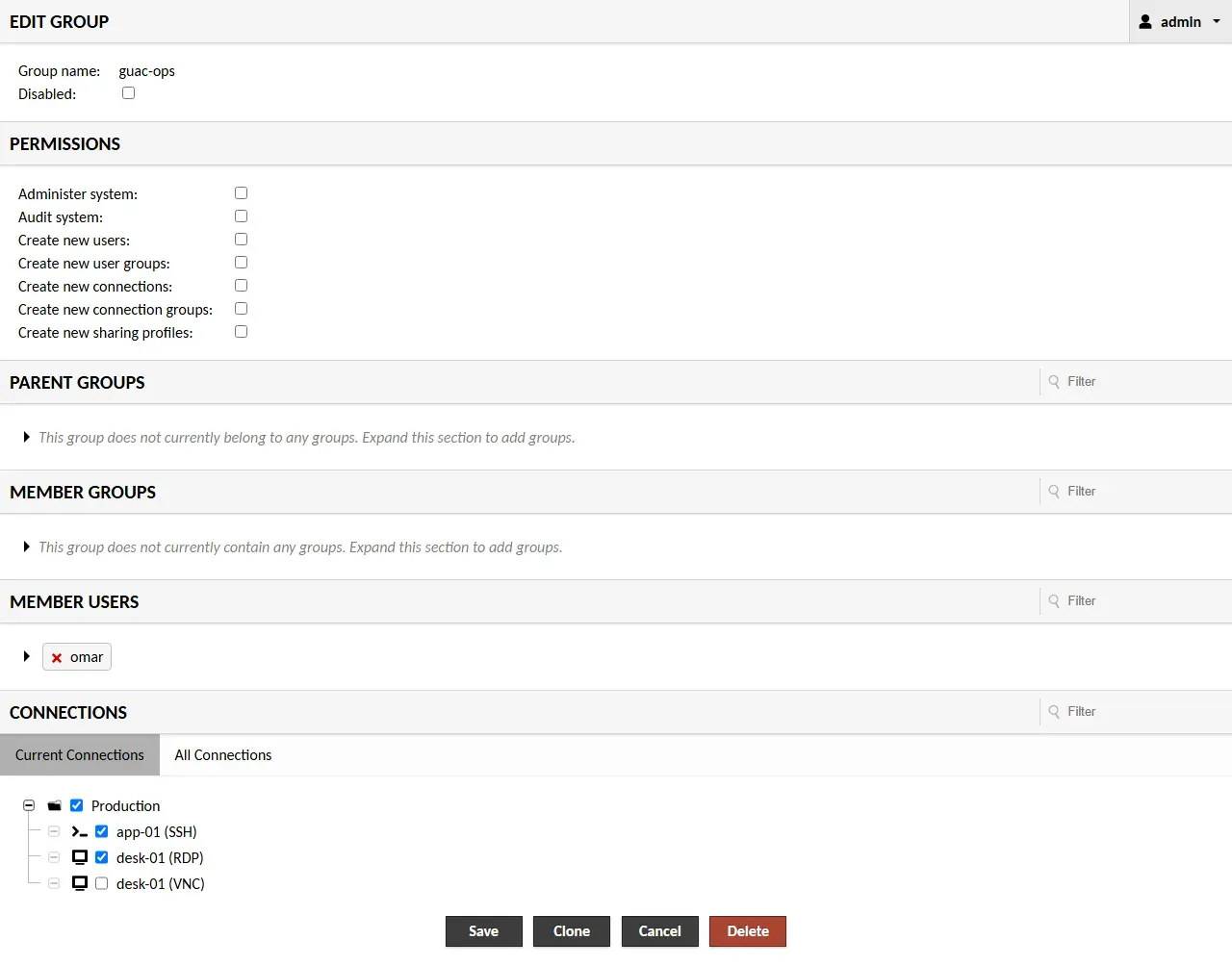The image size is (1232, 966).
Task: Click the monitor icon for desk-01 (VNC)
Action: [80, 883]
